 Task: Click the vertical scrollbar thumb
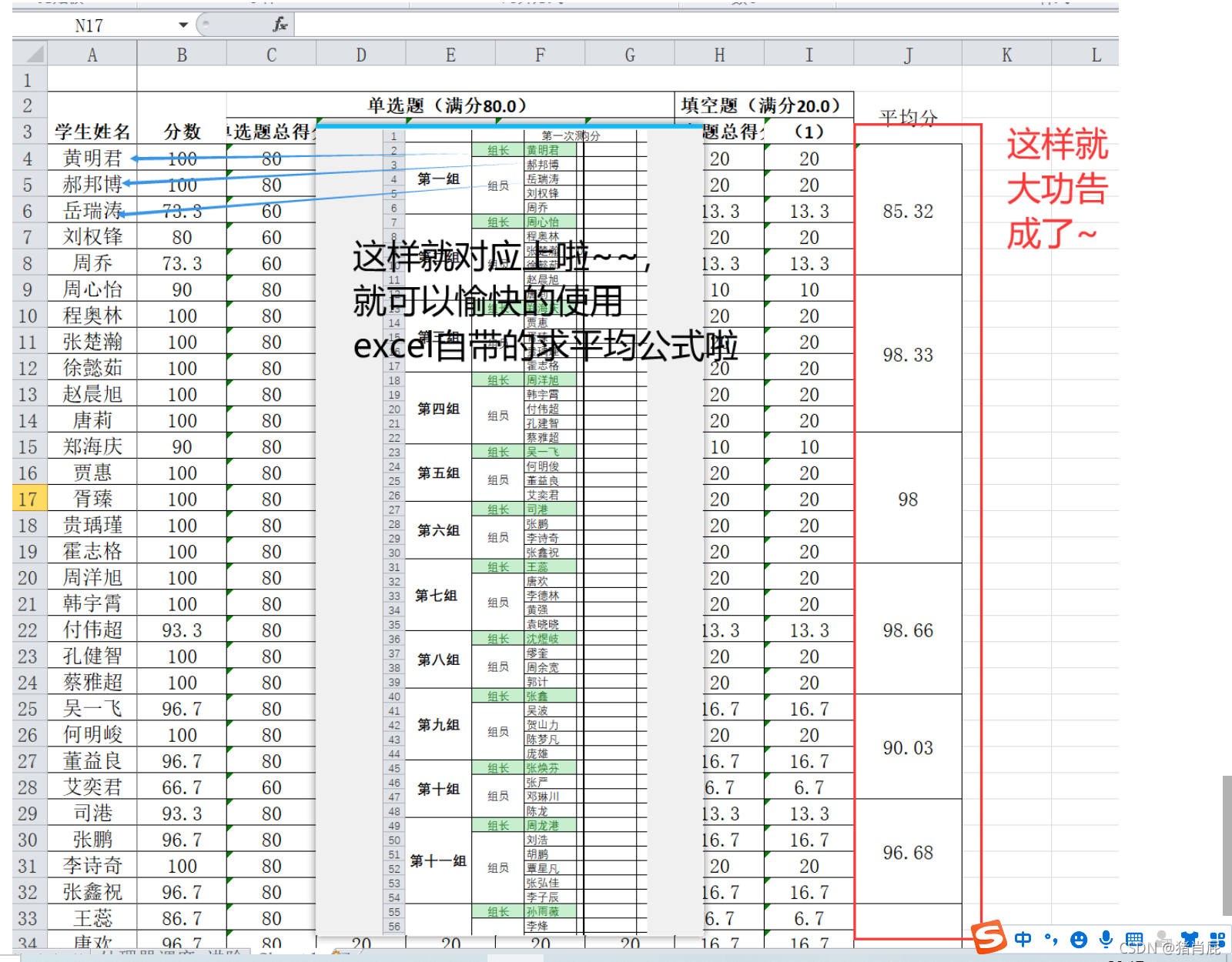point(1227,845)
